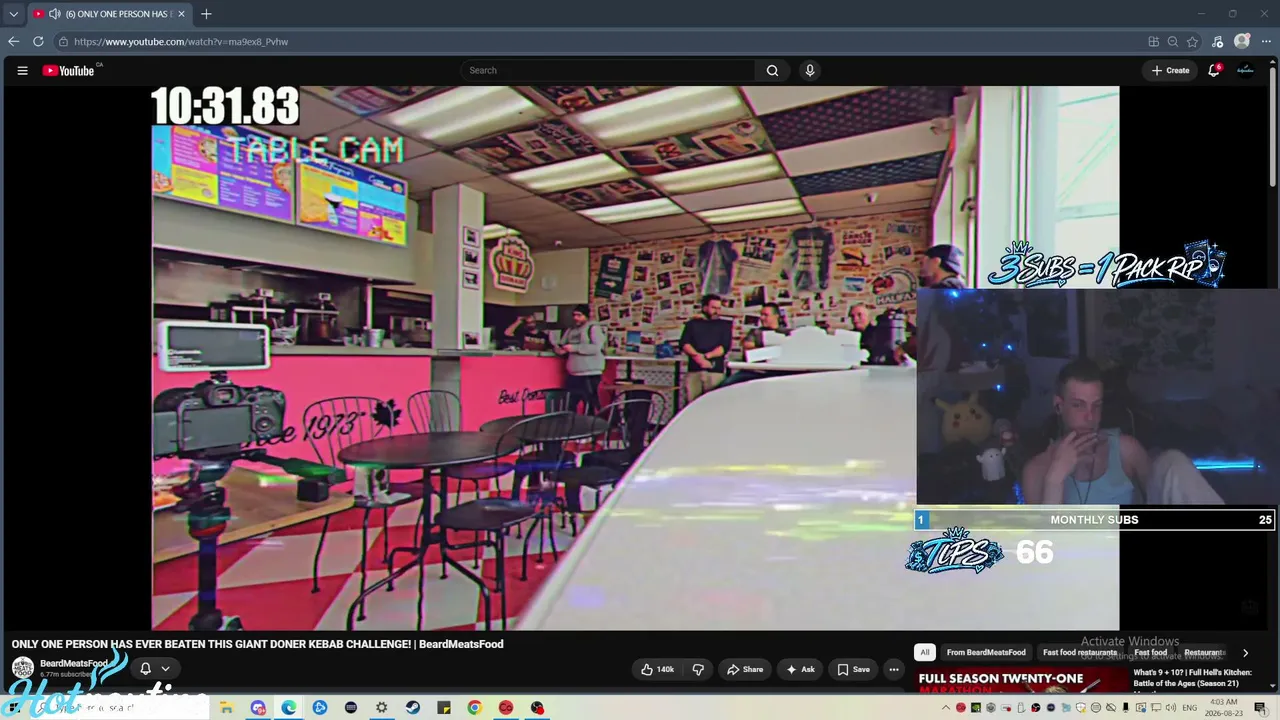Share this video
The width and height of the screenshot is (1280, 720).
coord(745,670)
